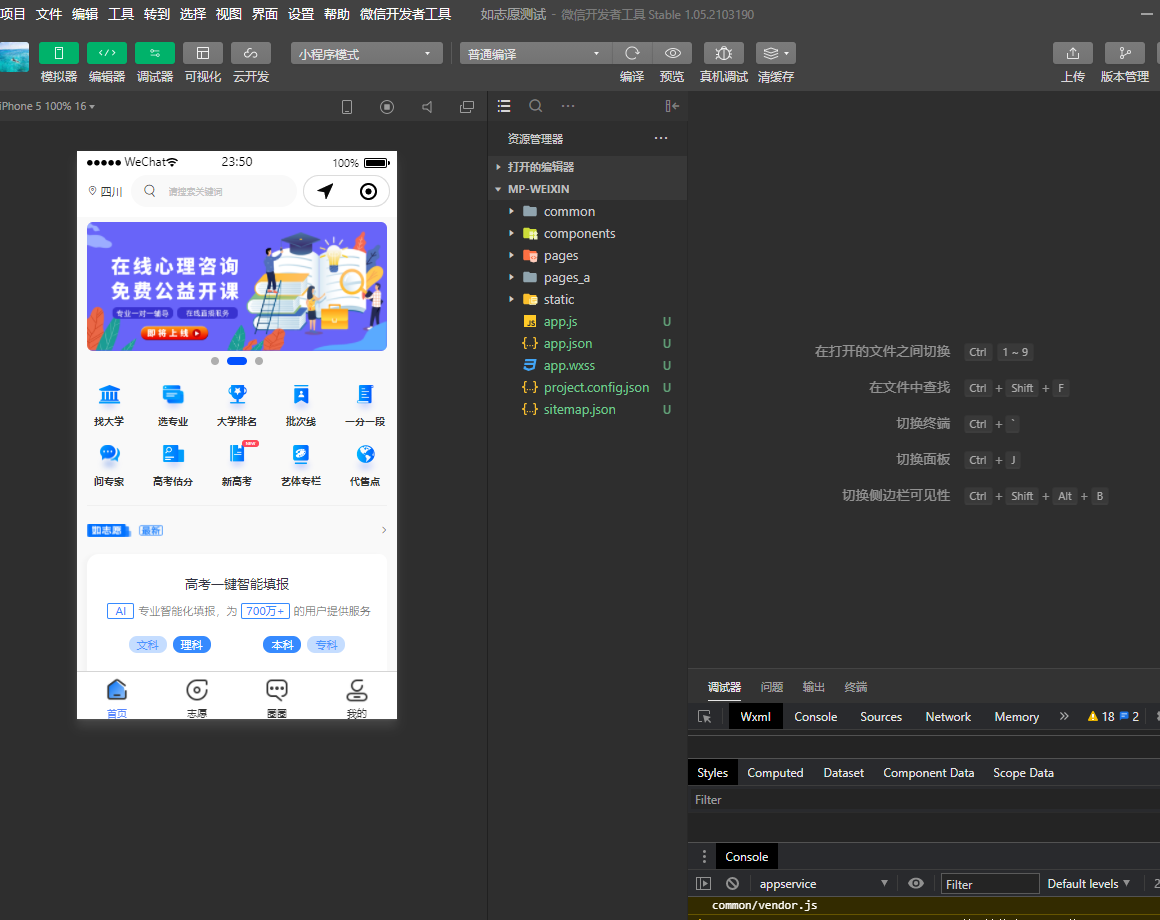Switch to the Console devtools tab
The width and height of the screenshot is (1160, 920).
point(815,717)
